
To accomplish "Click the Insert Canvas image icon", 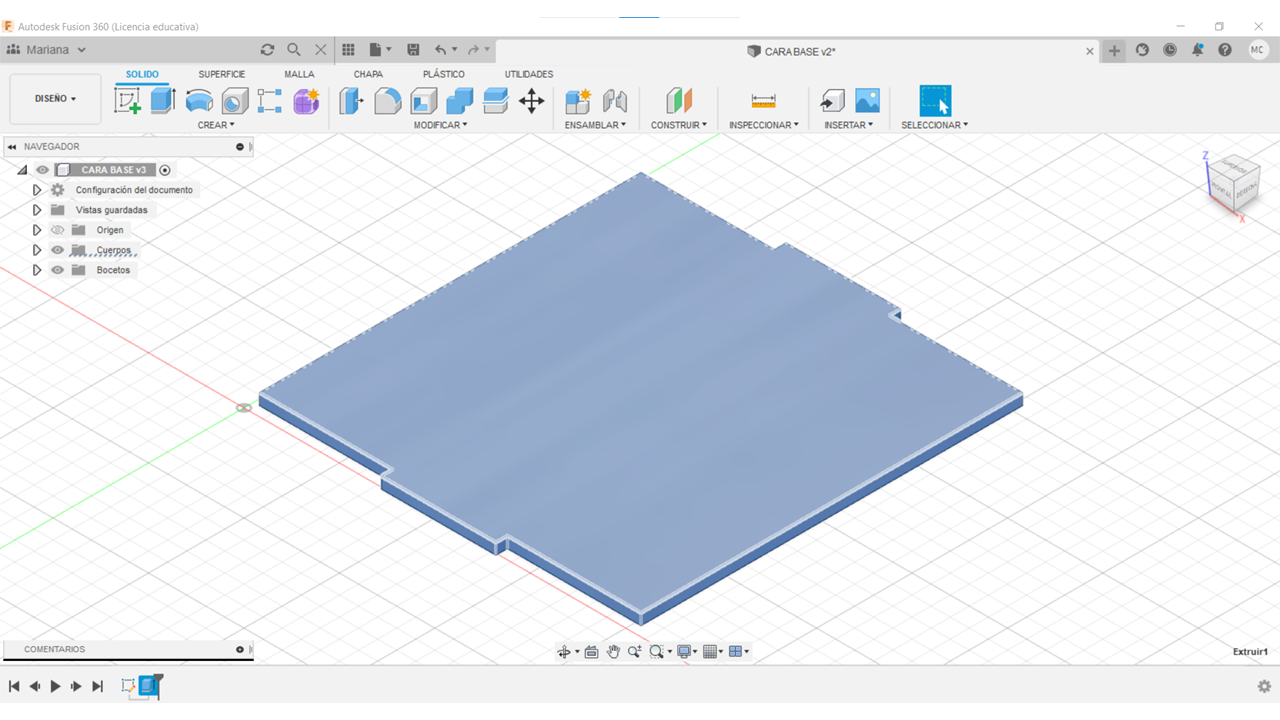I will click(867, 100).
